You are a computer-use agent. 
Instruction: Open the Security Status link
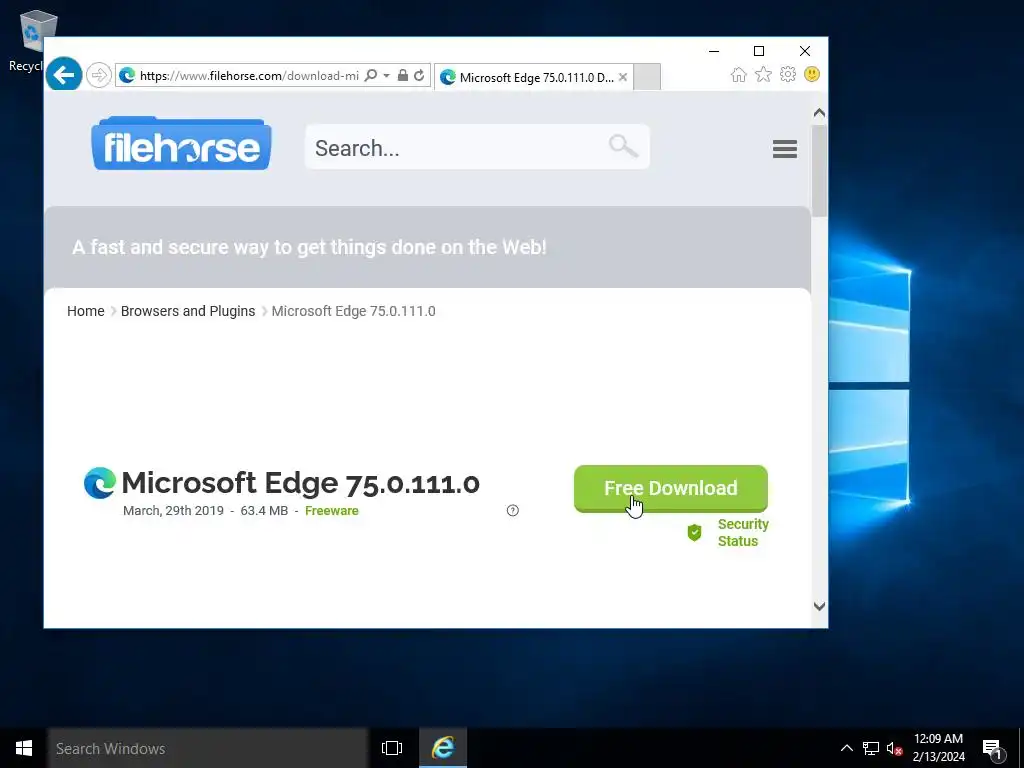tap(743, 532)
